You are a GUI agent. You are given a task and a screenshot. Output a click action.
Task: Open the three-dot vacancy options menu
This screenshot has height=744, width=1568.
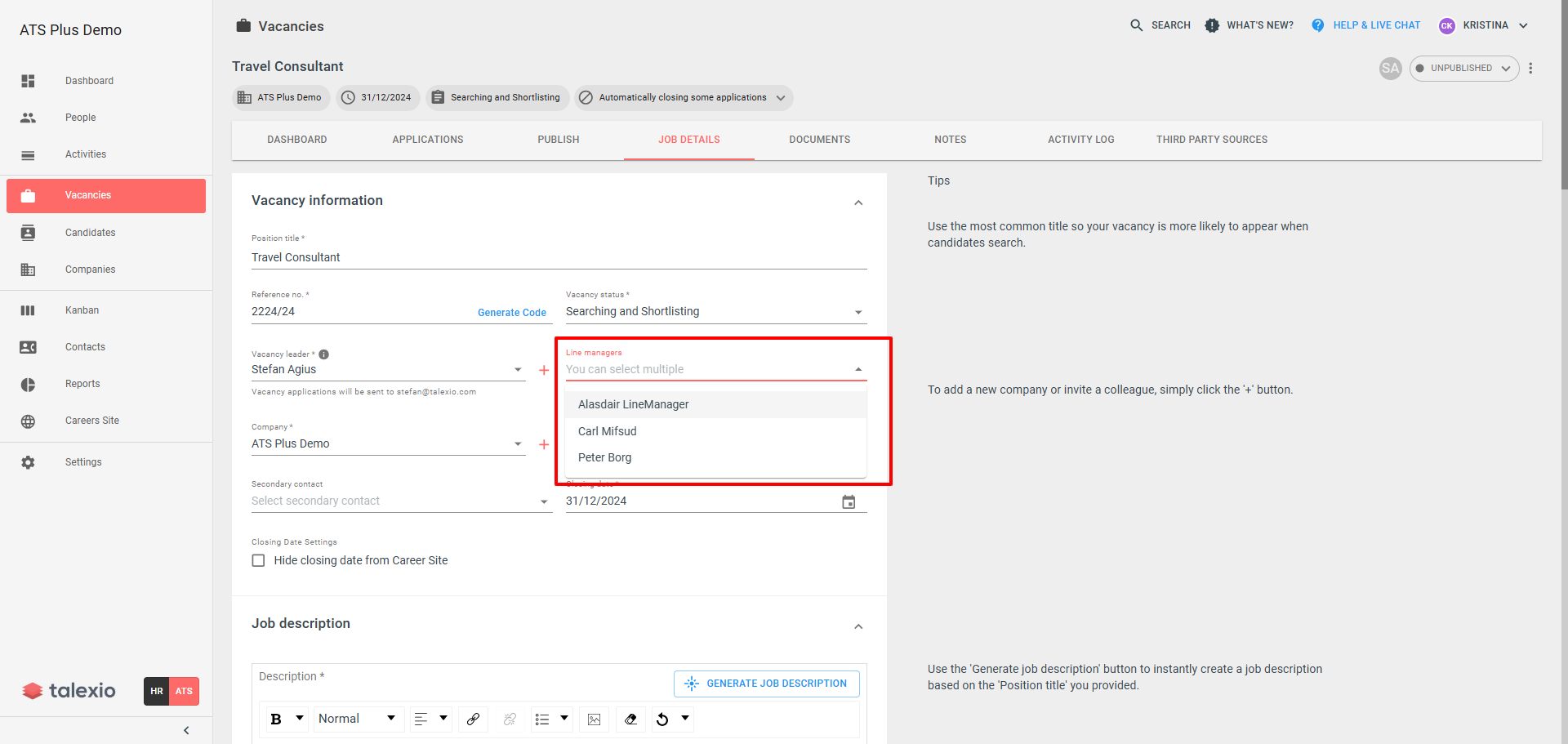coord(1530,69)
